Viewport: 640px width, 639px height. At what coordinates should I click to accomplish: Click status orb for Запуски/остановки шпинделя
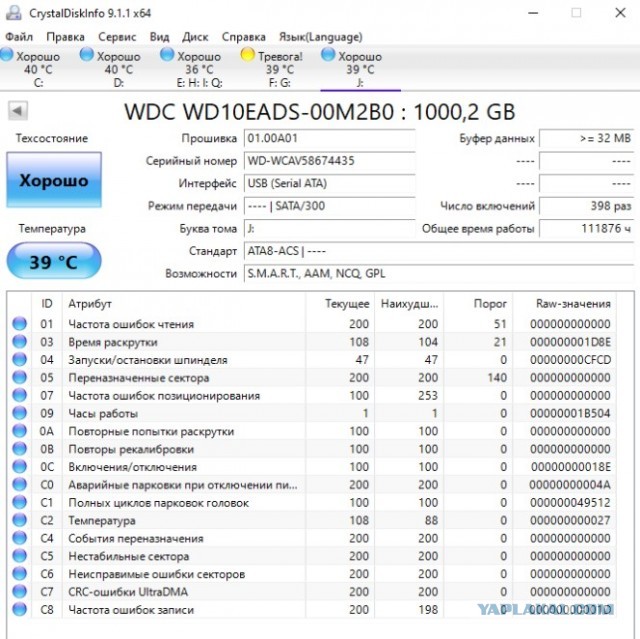19,359
